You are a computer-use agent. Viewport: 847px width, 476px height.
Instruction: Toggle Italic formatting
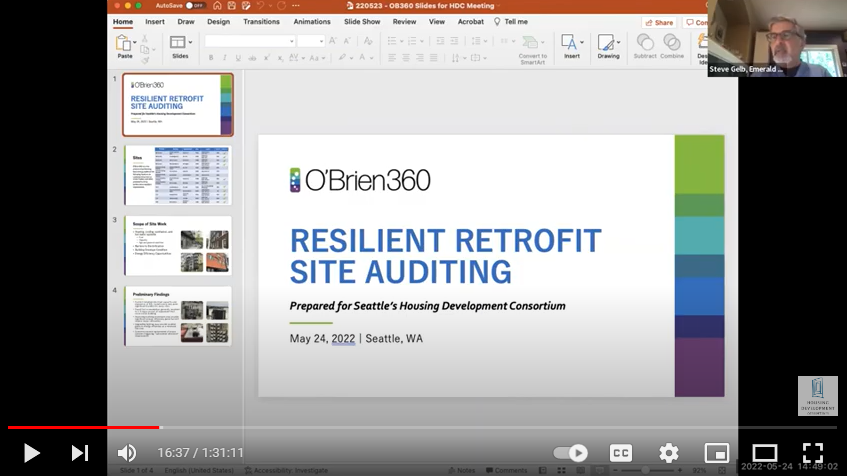tap(224, 58)
